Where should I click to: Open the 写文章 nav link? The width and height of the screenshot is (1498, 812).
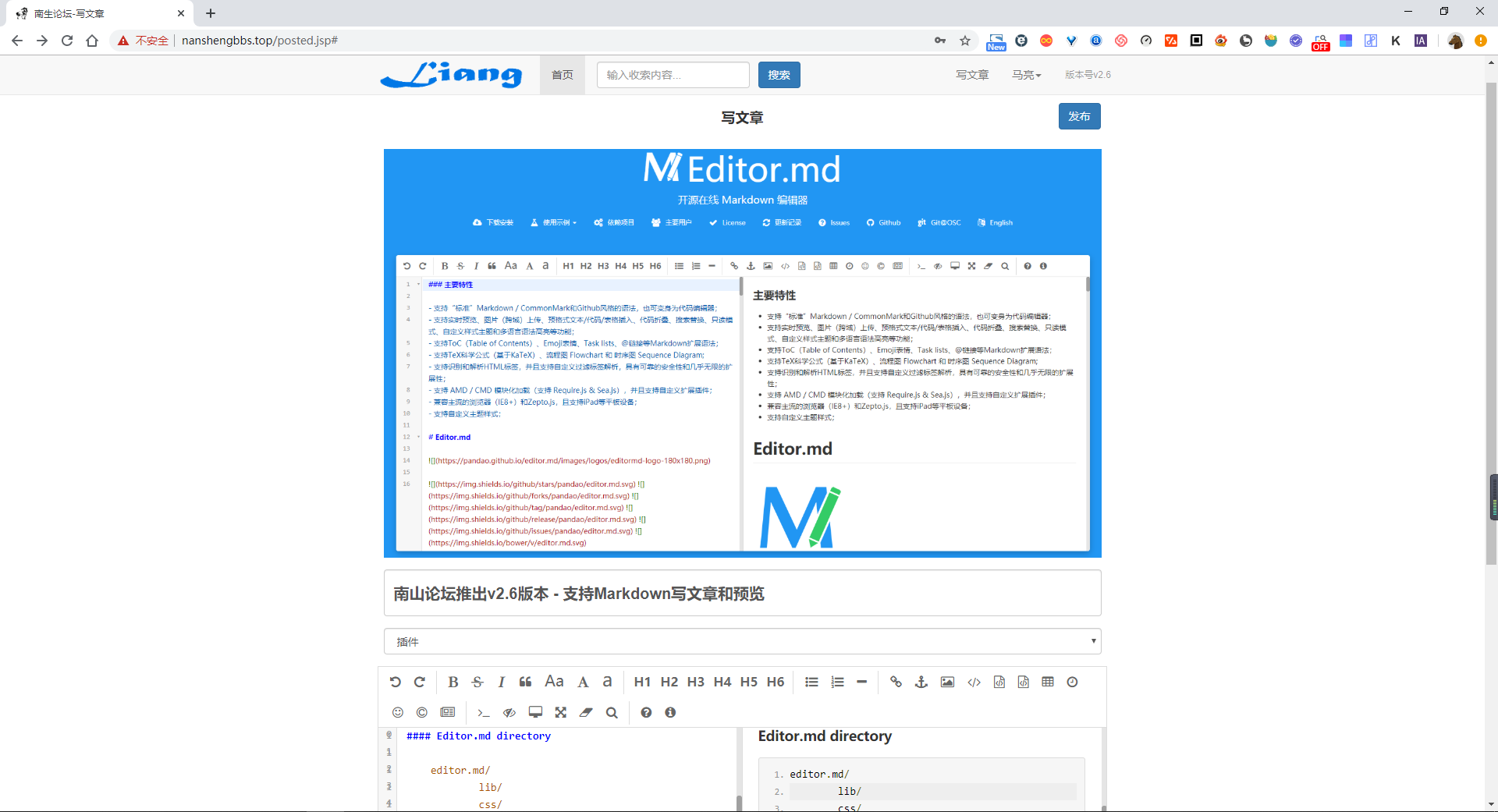tap(972, 75)
